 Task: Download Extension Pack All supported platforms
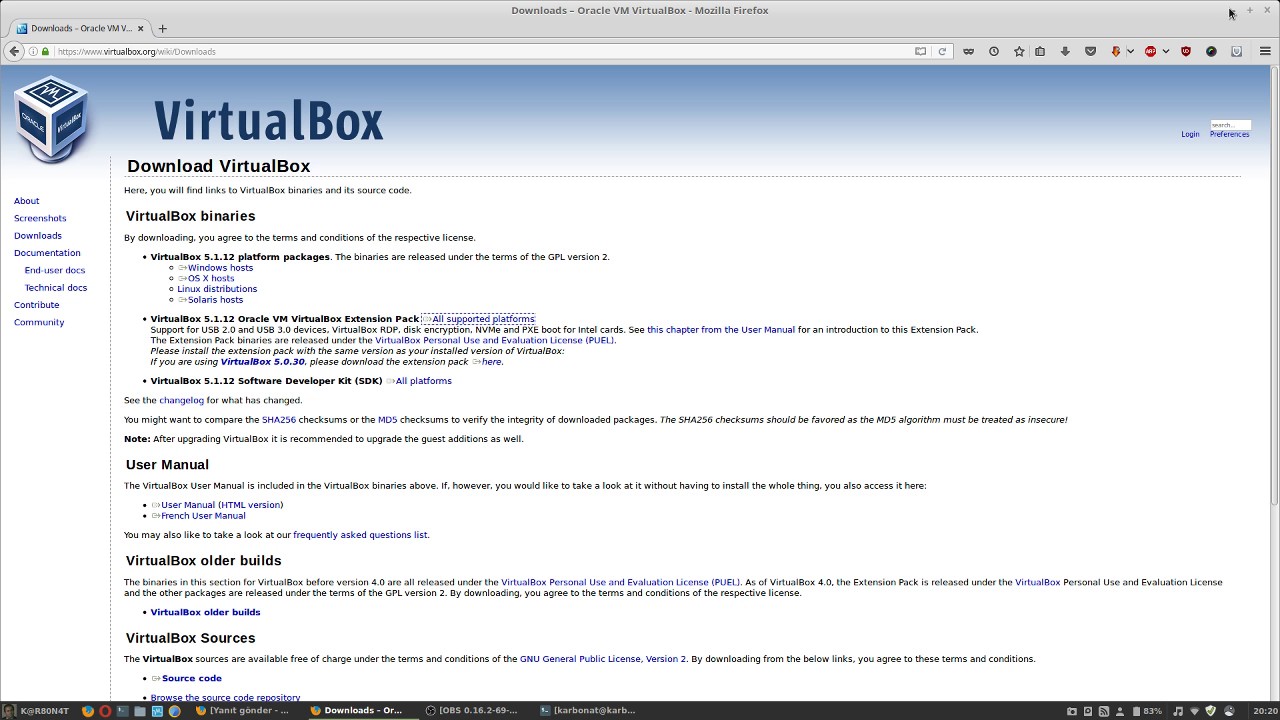click(x=483, y=319)
